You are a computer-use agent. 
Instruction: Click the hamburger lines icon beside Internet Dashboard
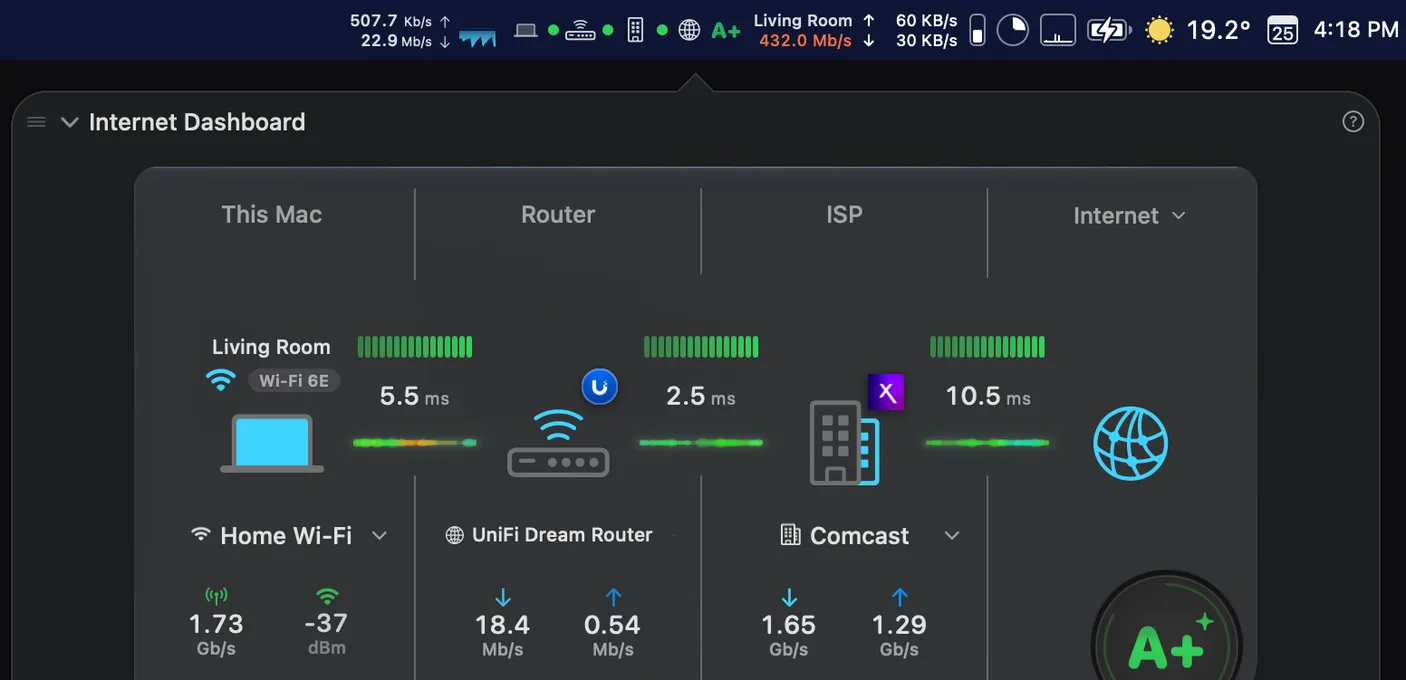(37, 122)
